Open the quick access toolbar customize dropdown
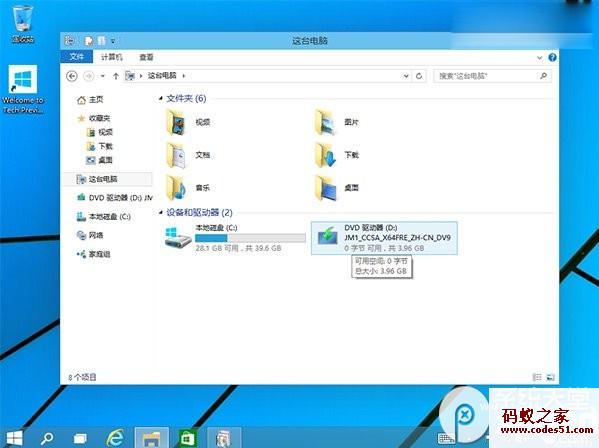Screen dimensions: 599x448 click(x=113, y=41)
